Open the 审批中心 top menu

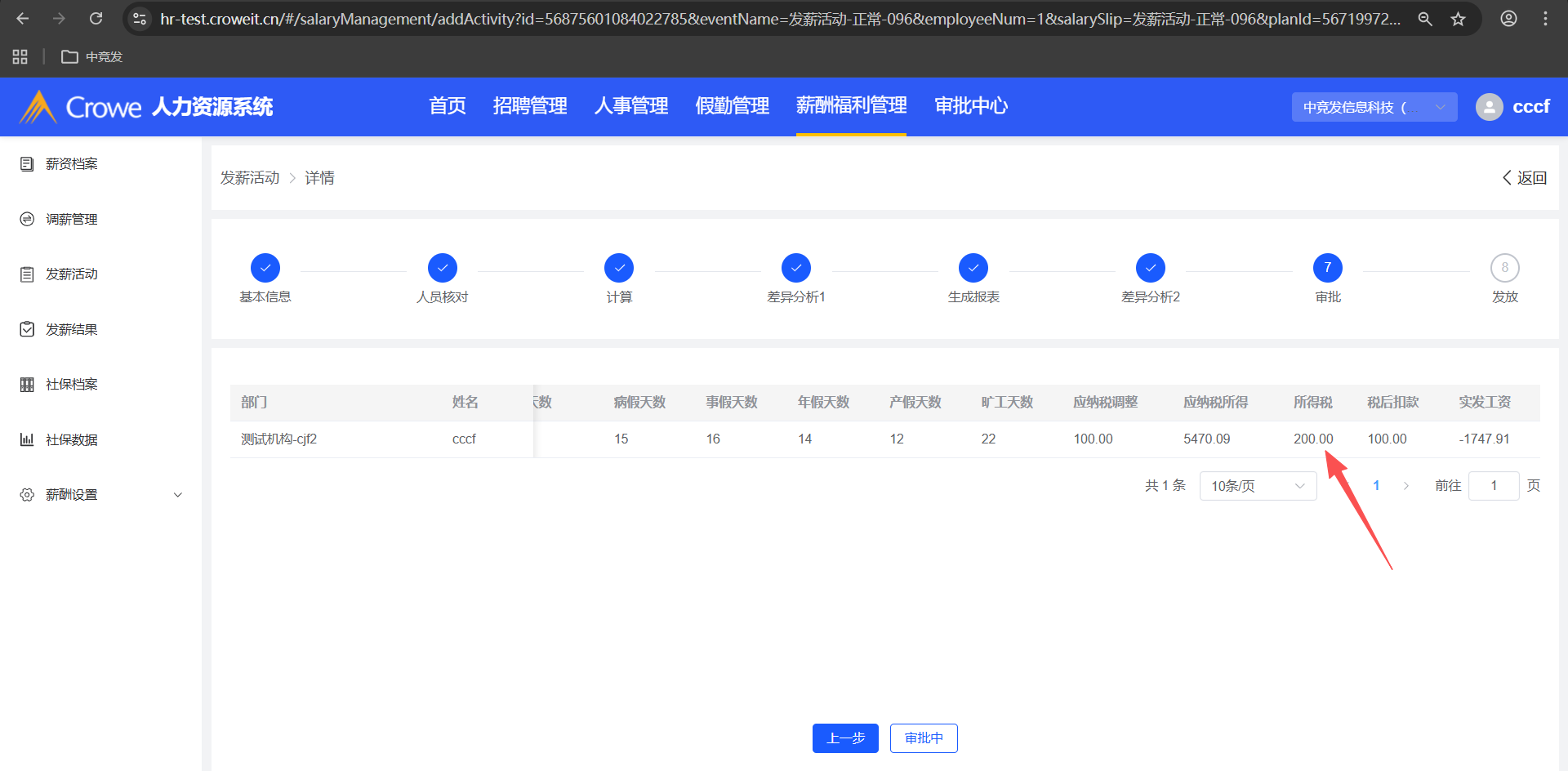(x=971, y=106)
